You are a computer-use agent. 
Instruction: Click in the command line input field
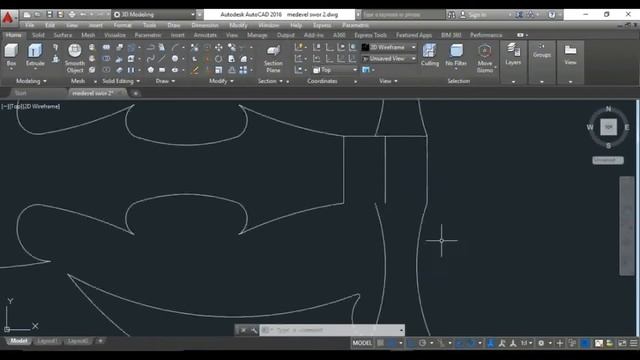point(331,330)
